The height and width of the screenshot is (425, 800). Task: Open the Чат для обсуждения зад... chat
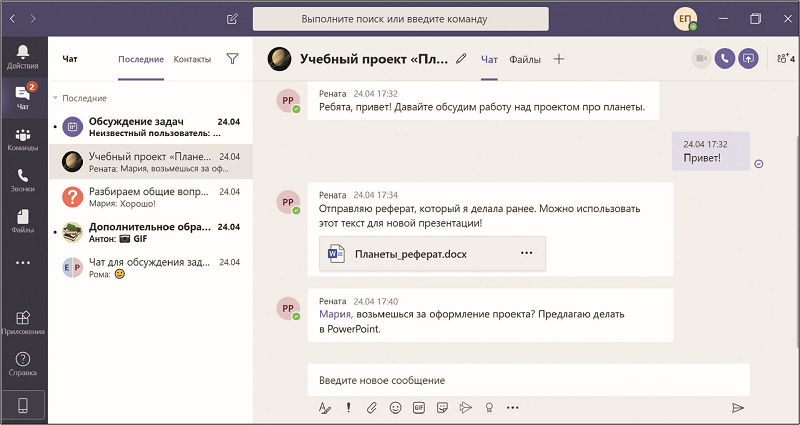point(151,267)
